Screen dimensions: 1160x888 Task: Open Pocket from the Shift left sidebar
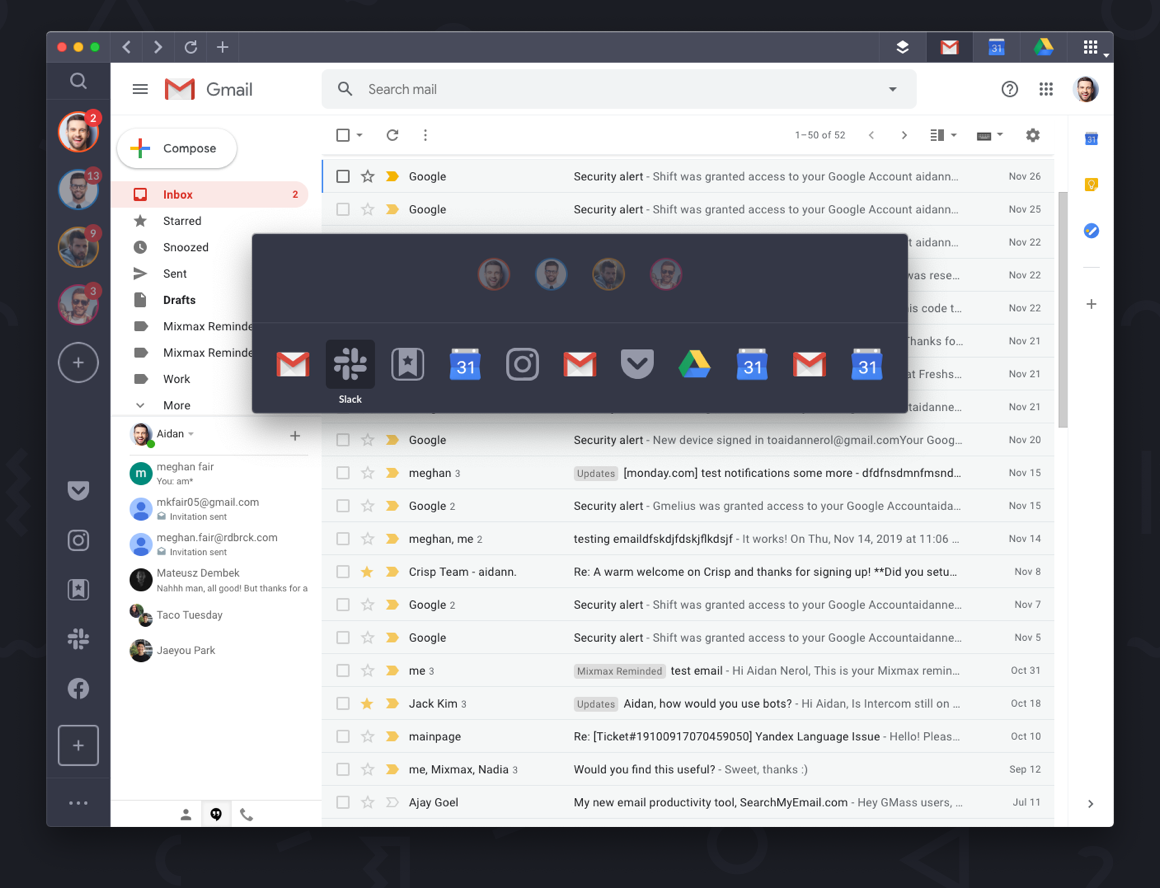78,490
